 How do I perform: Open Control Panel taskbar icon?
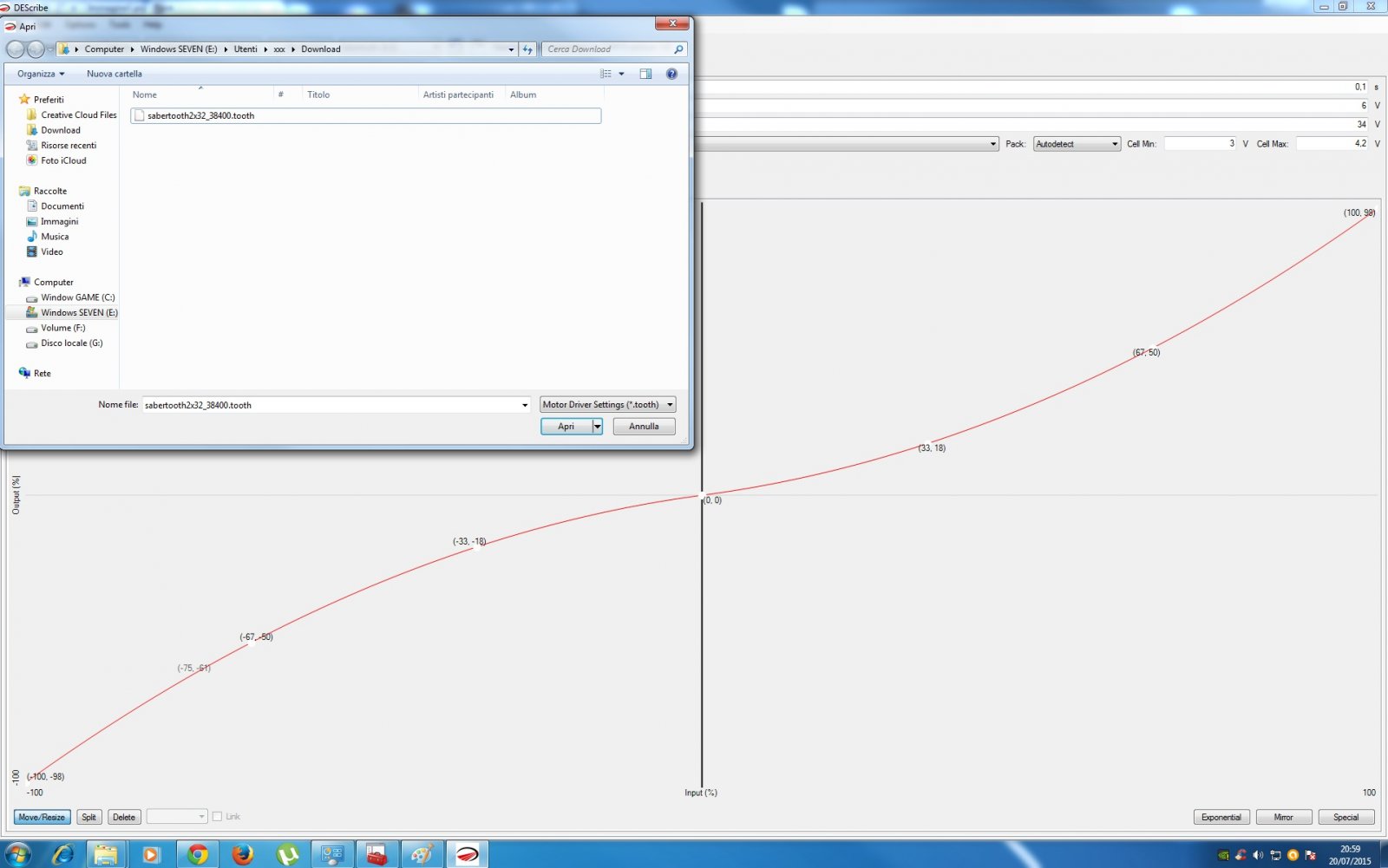[x=332, y=854]
